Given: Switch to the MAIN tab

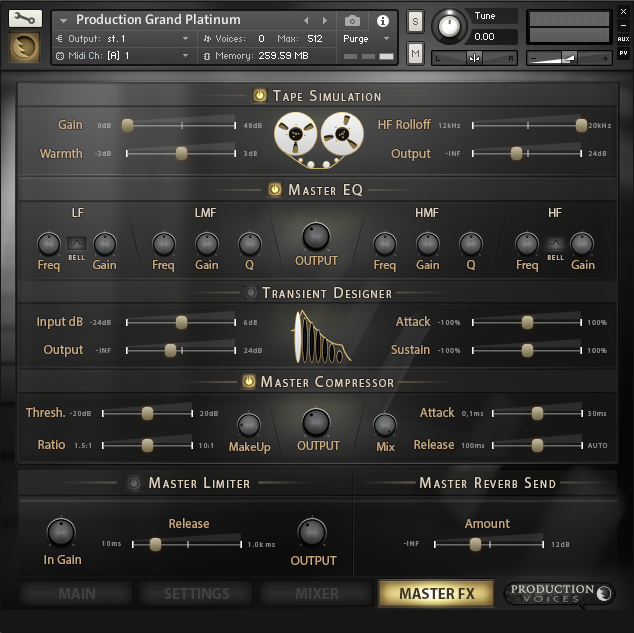Looking at the screenshot, I should [x=77, y=593].
